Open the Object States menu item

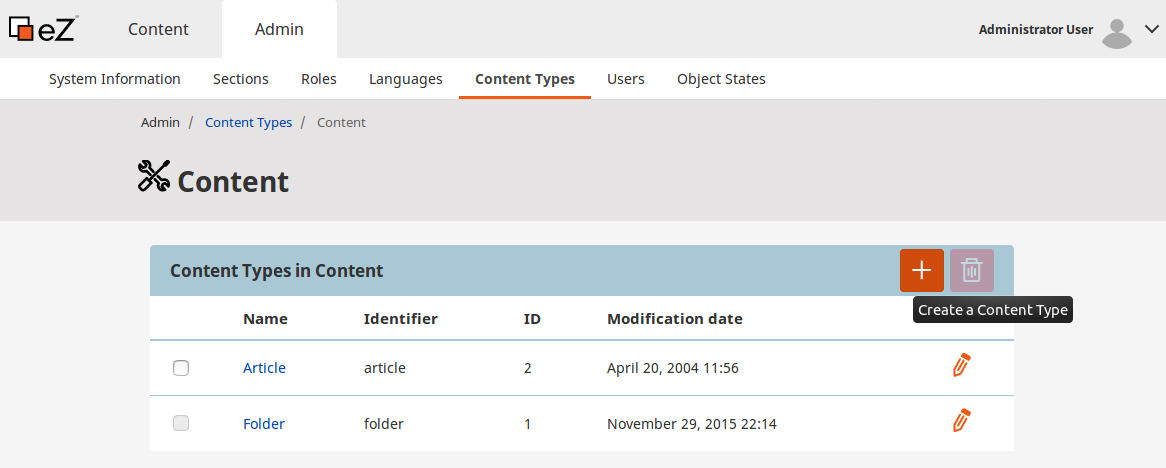721,79
